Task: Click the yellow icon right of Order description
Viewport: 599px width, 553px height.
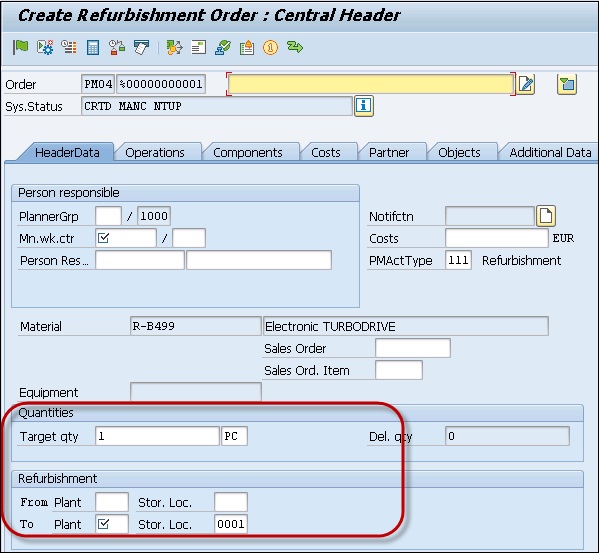Action: [567, 84]
